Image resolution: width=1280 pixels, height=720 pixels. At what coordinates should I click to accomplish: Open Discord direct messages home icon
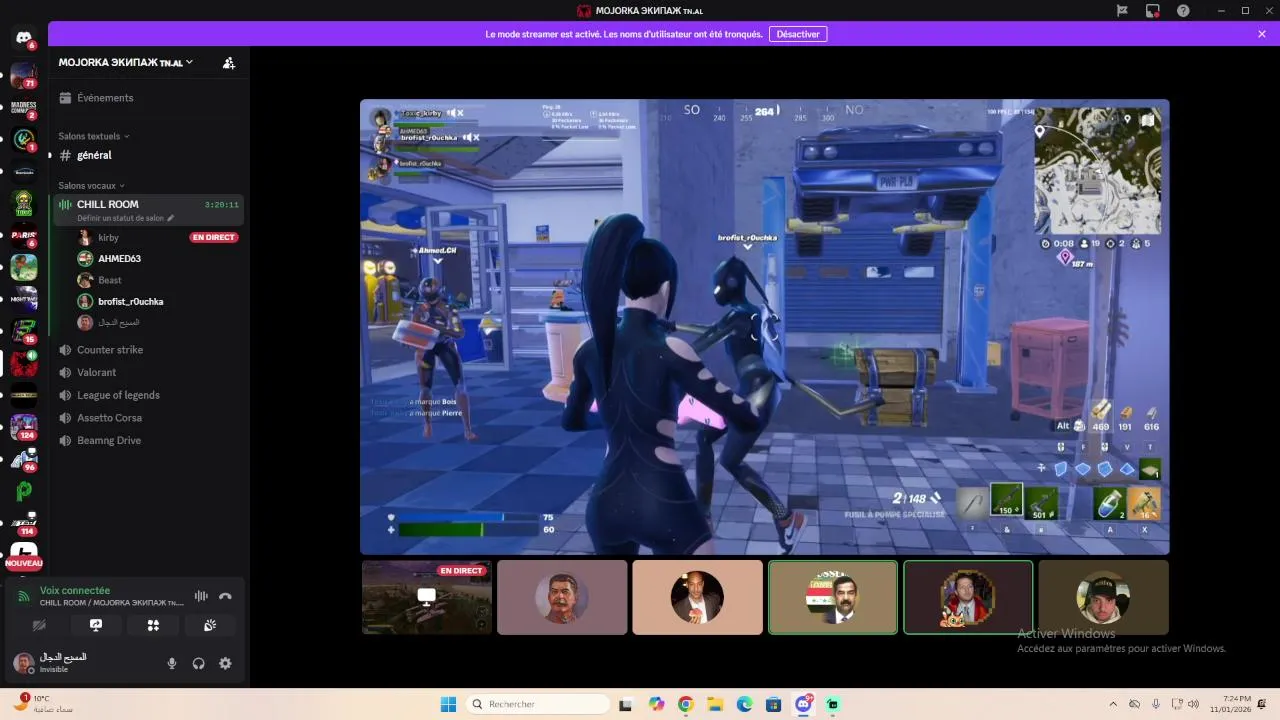click(24, 38)
